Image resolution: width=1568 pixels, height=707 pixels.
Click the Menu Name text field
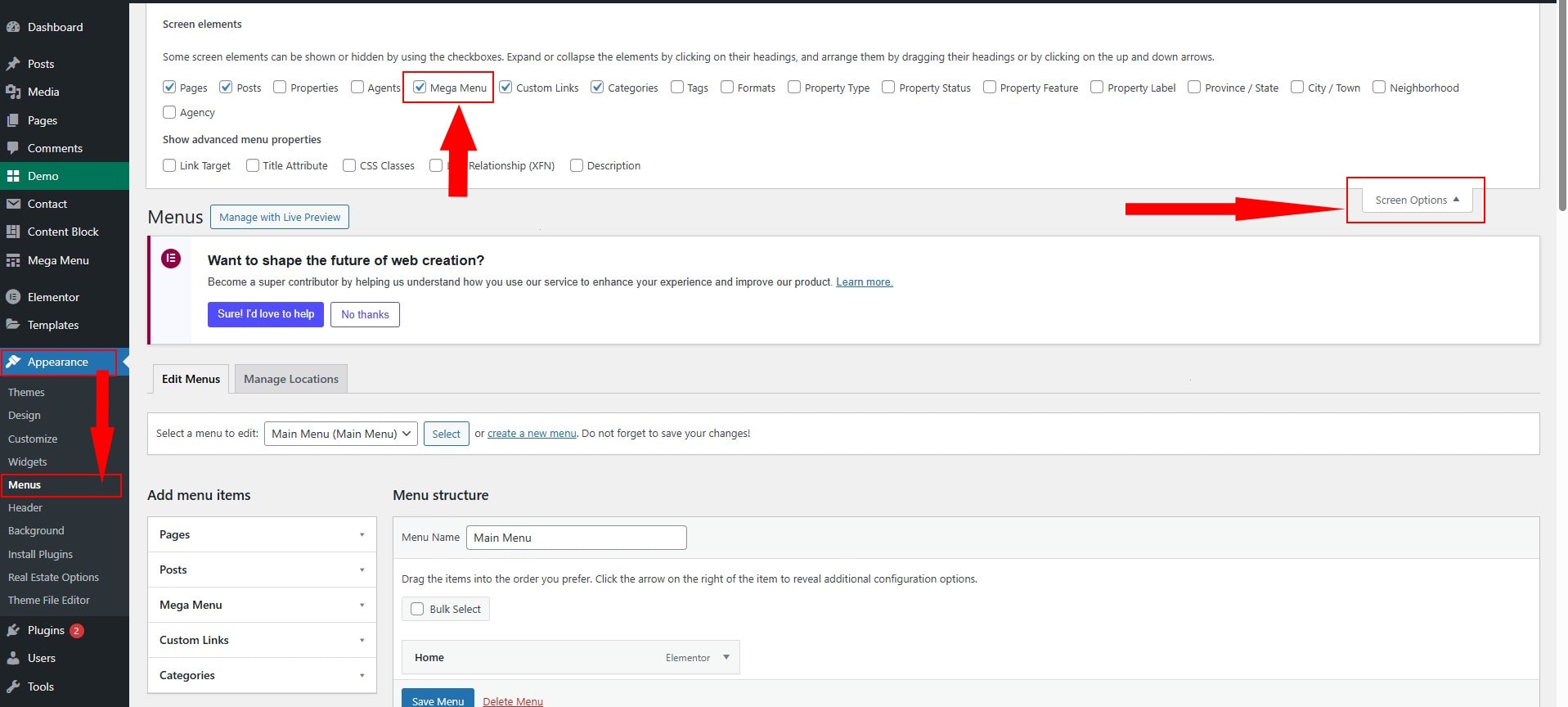[576, 538]
